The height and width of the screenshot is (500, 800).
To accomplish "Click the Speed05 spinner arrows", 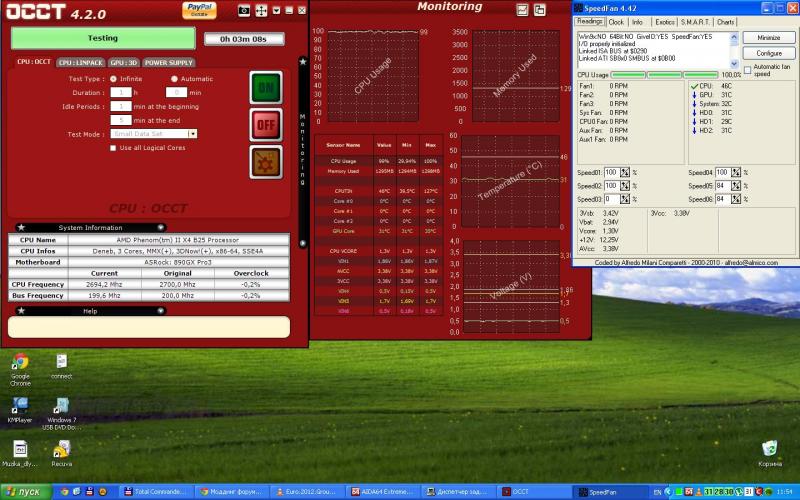I will pos(736,186).
